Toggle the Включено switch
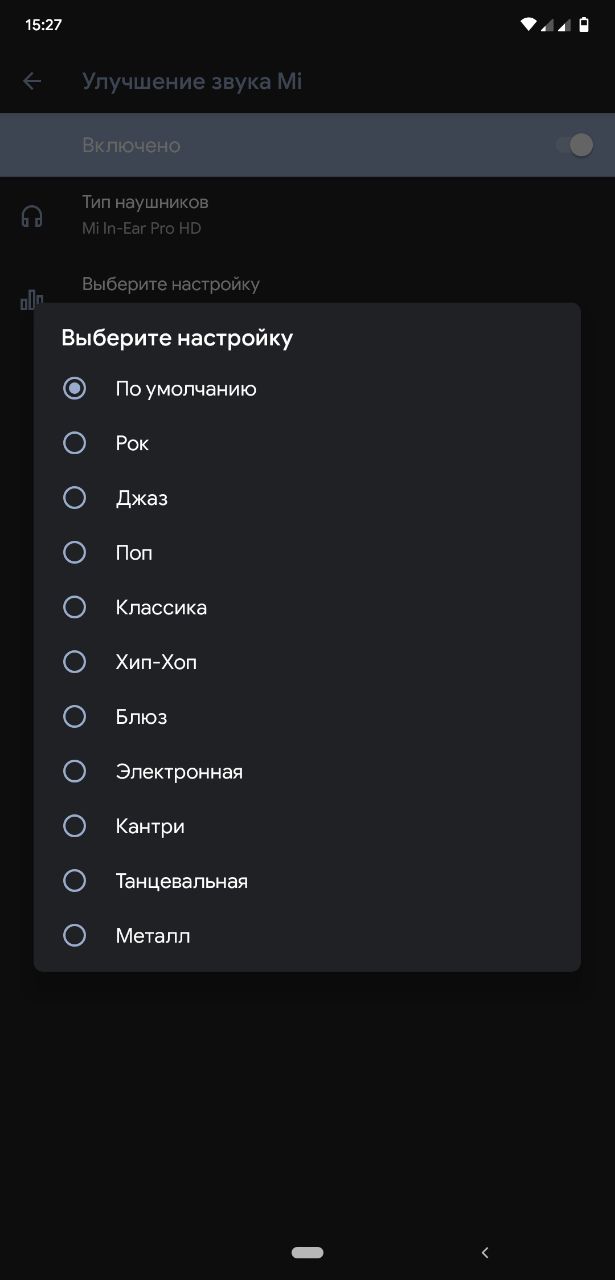Viewport: 615px width, 1280px height. coord(575,145)
